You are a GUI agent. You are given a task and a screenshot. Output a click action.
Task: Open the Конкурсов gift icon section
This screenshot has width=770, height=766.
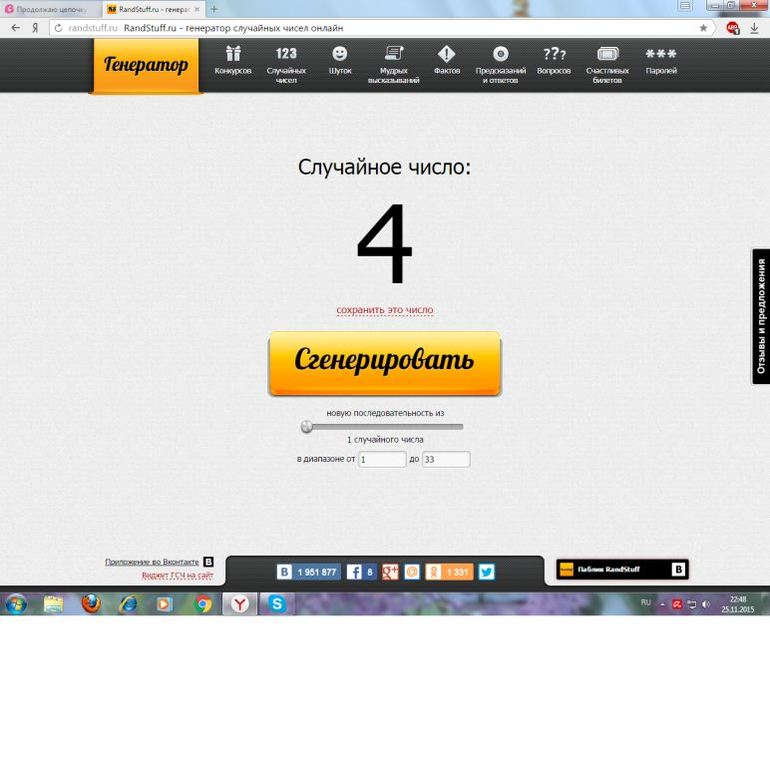232,60
